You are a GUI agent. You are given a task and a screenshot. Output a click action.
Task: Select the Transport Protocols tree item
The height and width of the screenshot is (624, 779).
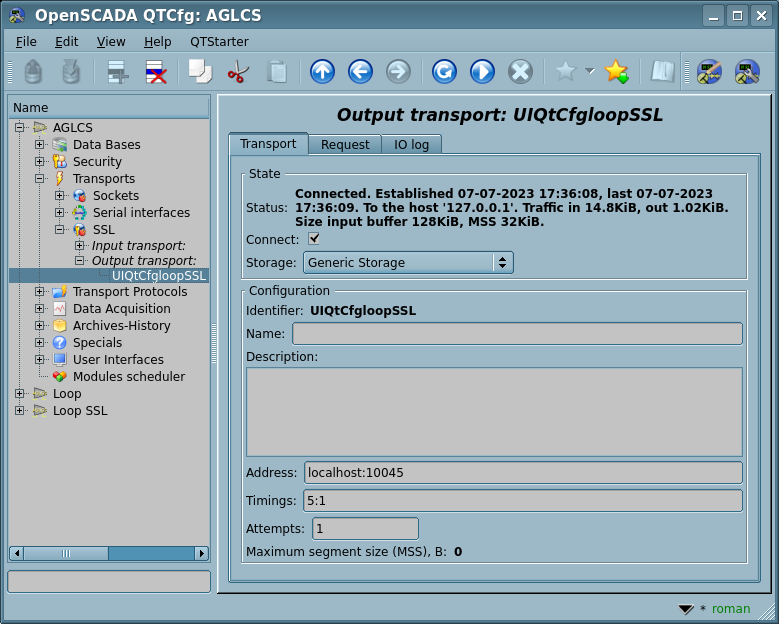coord(130,292)
